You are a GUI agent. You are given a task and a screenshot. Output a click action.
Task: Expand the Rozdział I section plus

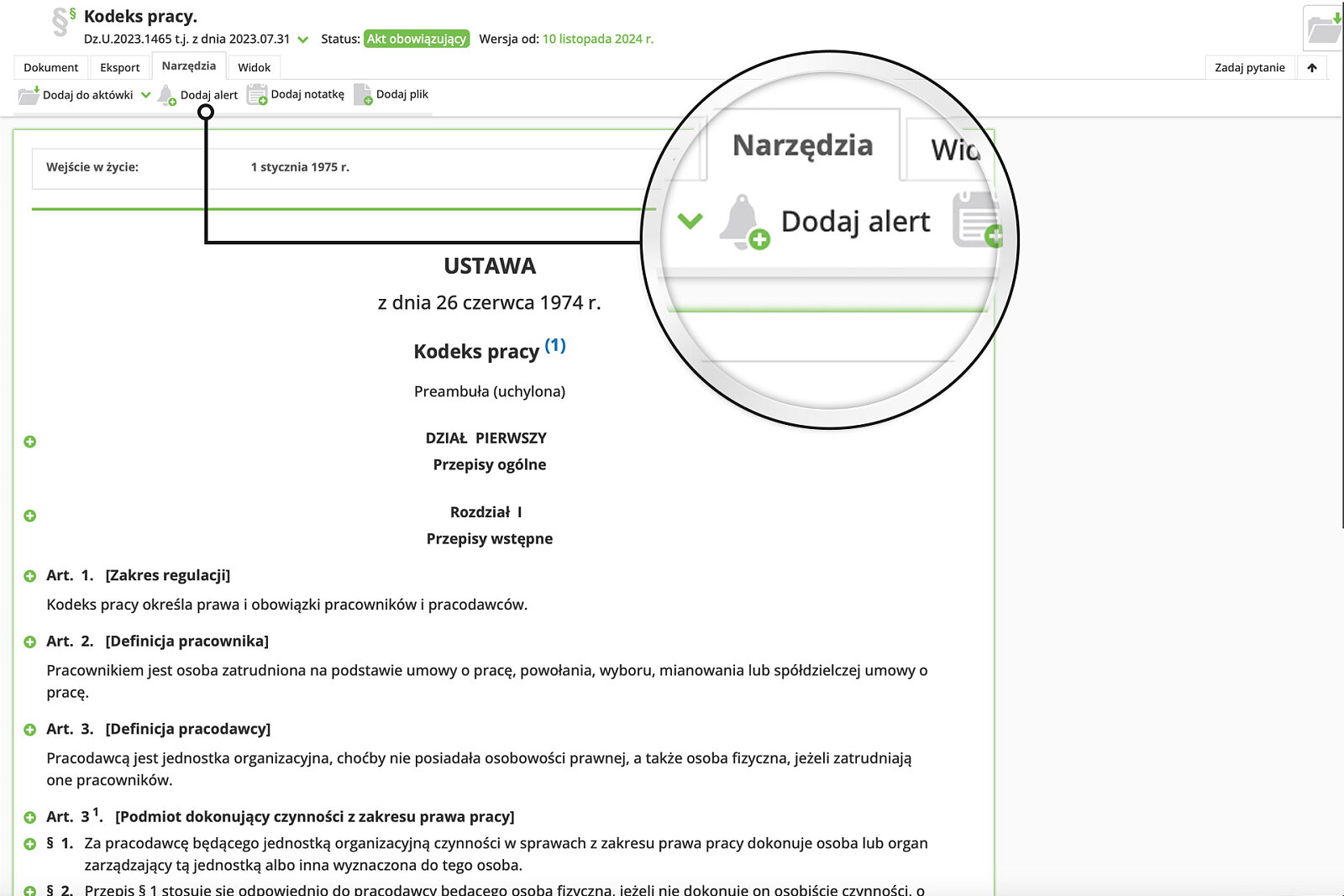[30, 516]
